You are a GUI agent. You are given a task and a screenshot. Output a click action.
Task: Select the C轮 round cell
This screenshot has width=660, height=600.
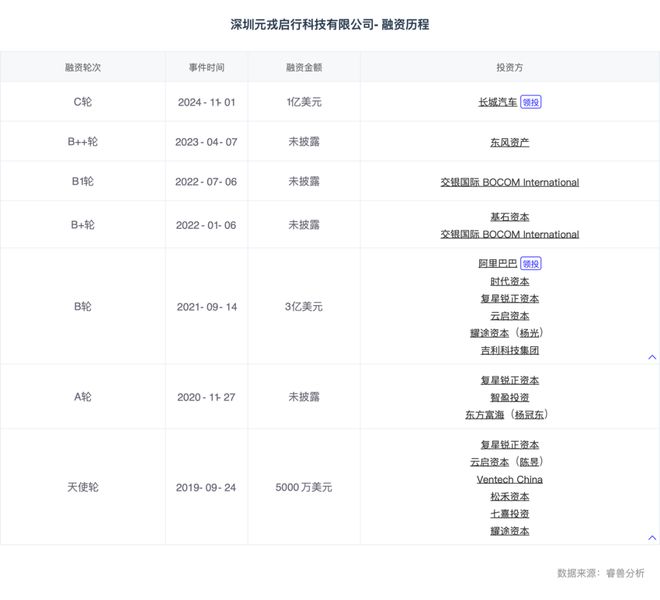click(x=82, y=102)
